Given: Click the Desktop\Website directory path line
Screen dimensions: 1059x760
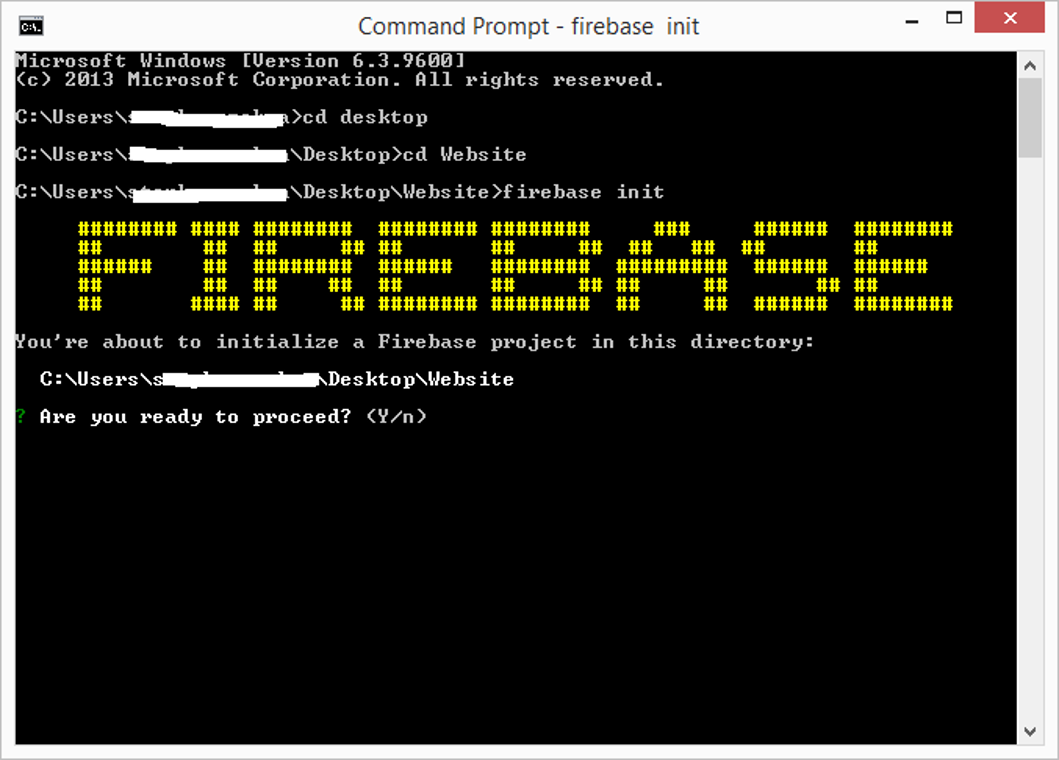Looking at the screenshot, I should coord(277,379).
